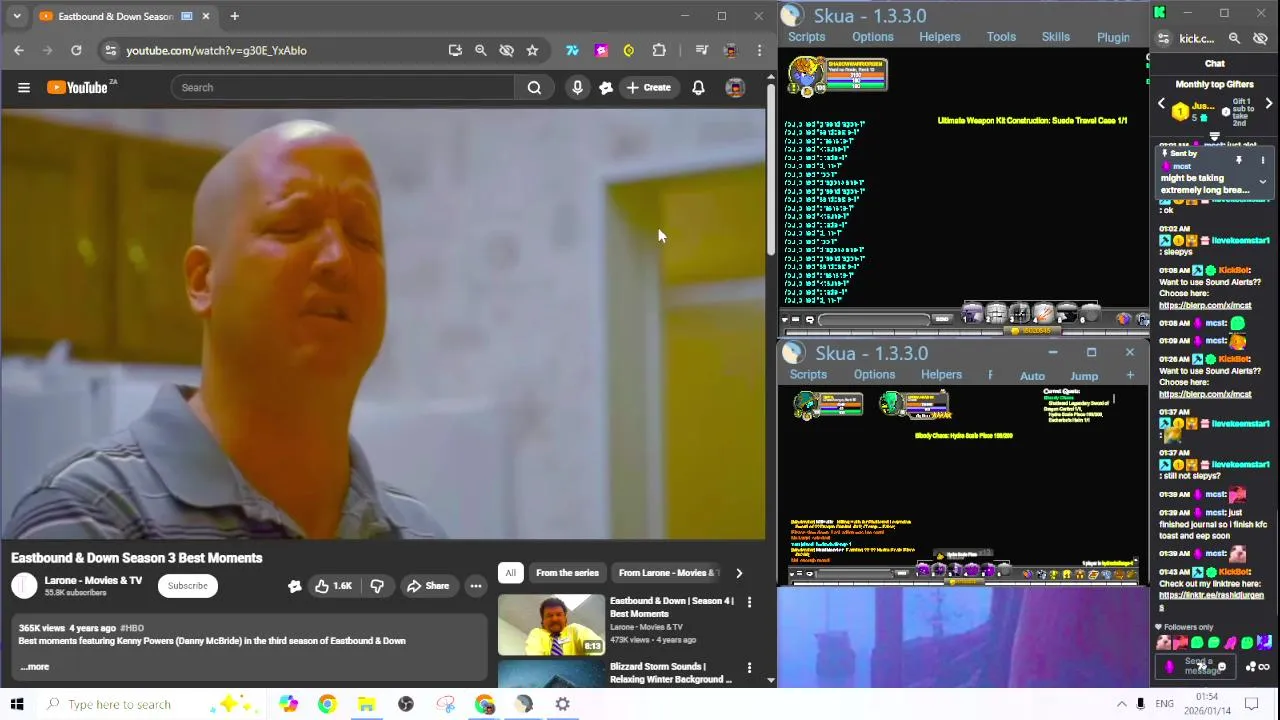Open Scripts menu in lower Skua window
Image resolution: width=1280 pixels, height=720 pixels.
point(808,375)
